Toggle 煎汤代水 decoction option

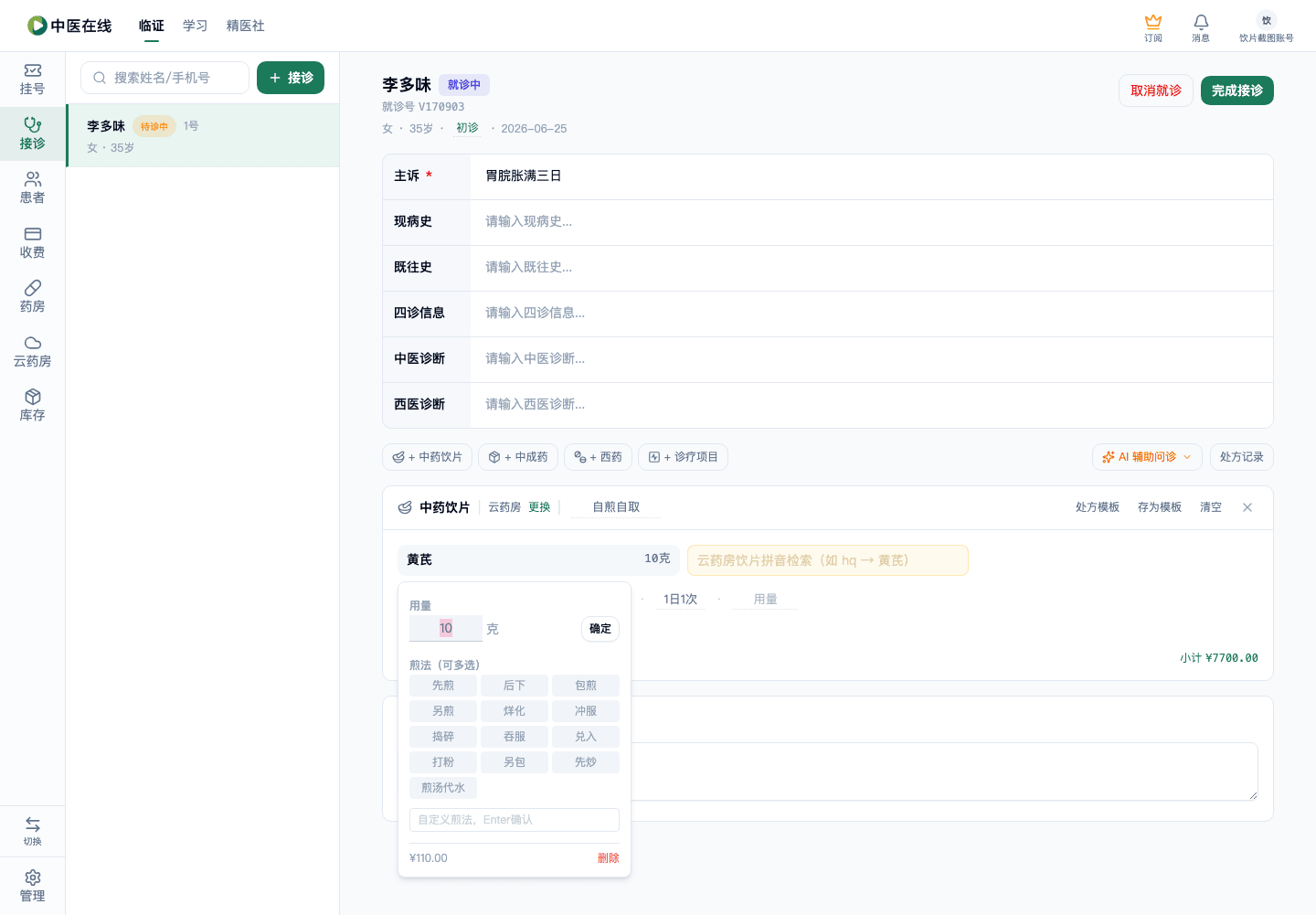click(x=443, y=788)
